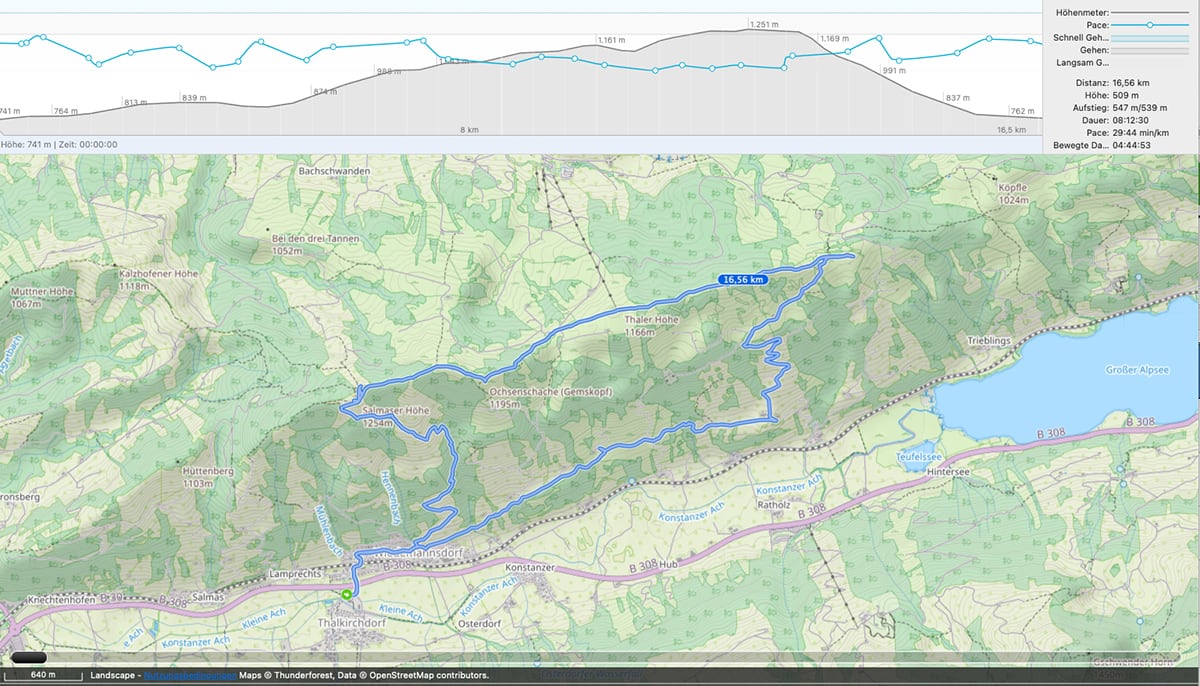Select the Gehen legend swatch
1200x686 pixels.
tap(1148, 49)
